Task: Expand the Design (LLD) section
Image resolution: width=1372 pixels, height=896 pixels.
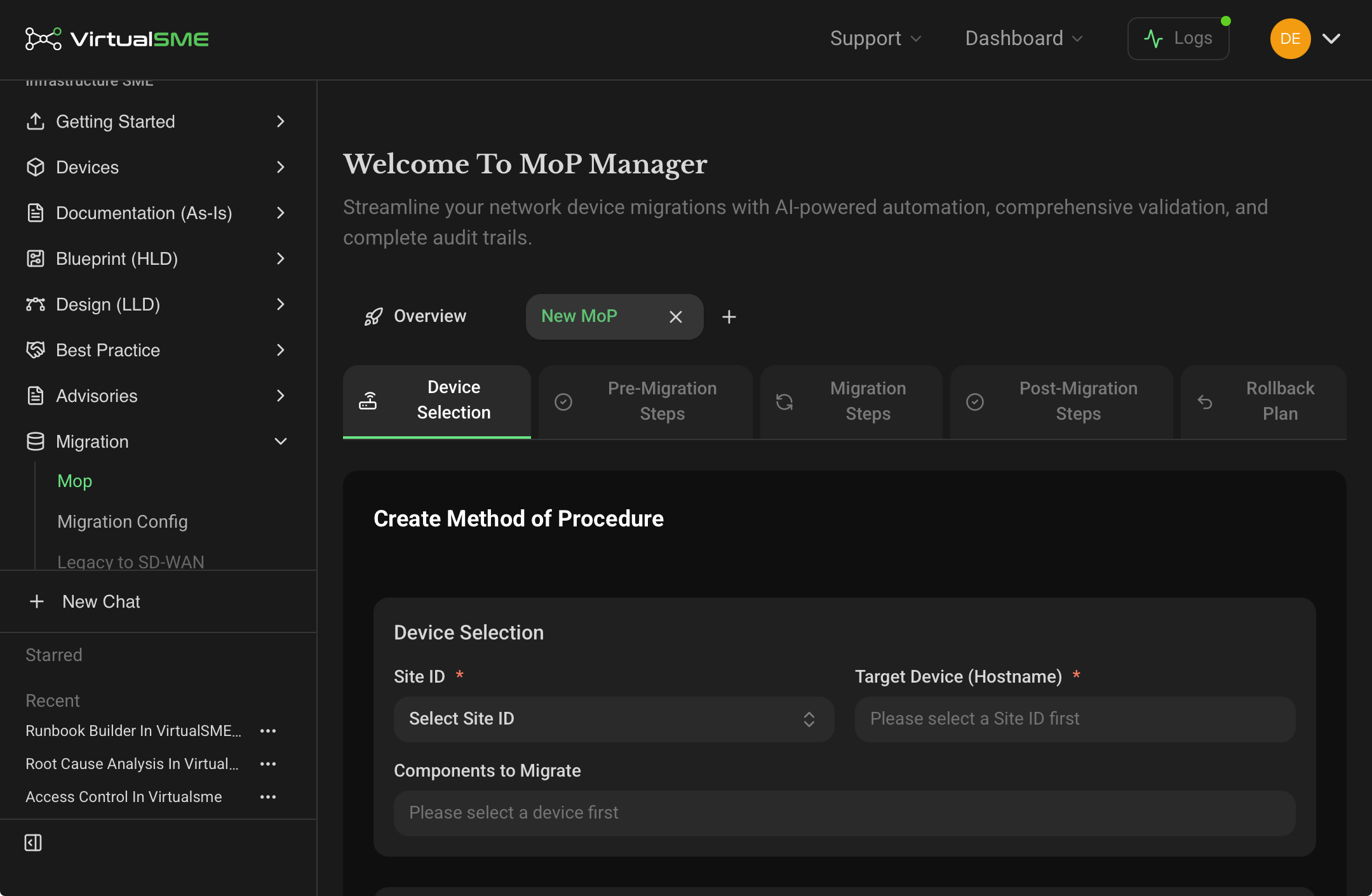Action: point(281,304)
